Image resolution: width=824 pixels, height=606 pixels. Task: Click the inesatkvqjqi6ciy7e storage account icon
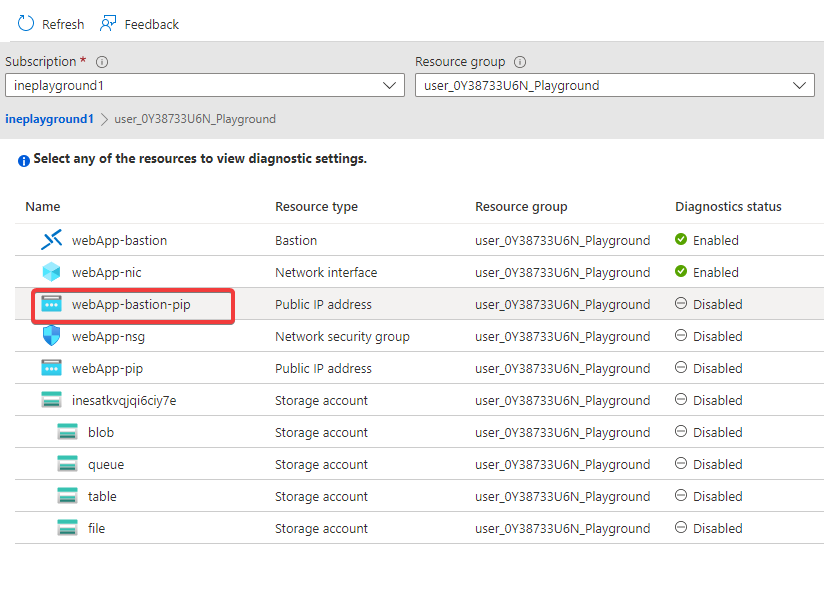point(51,400)
